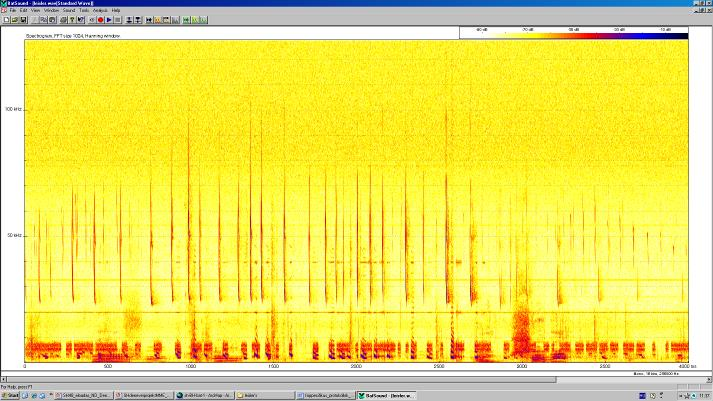Click the rewind icon left of Record

pyautogui.click(x=92, y=20)
